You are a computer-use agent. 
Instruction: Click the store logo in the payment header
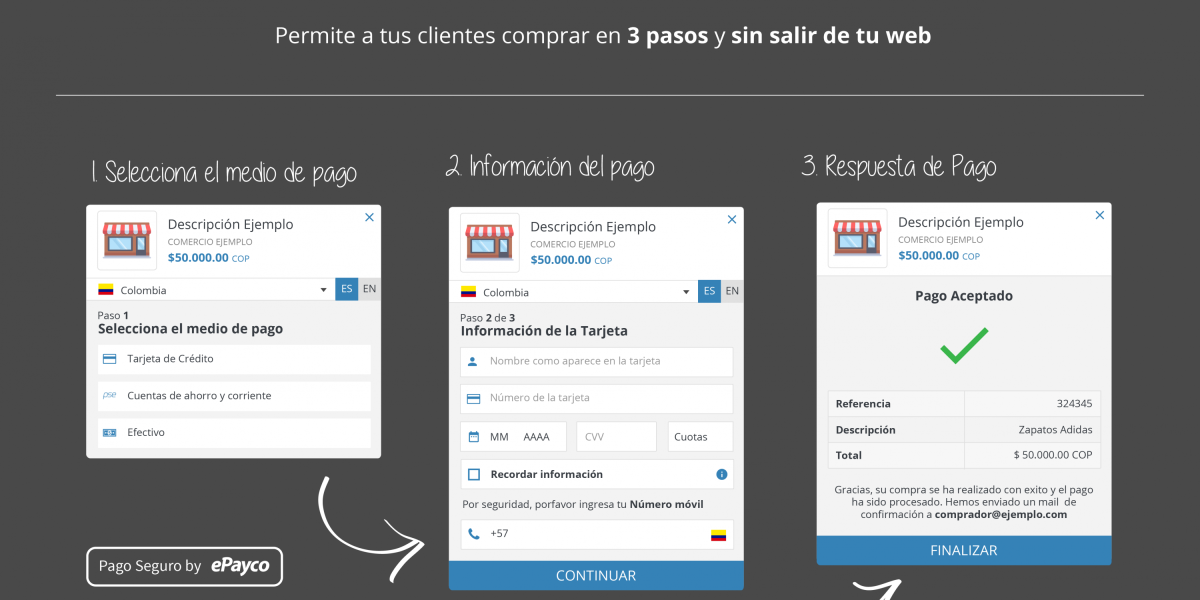(125, 240)
